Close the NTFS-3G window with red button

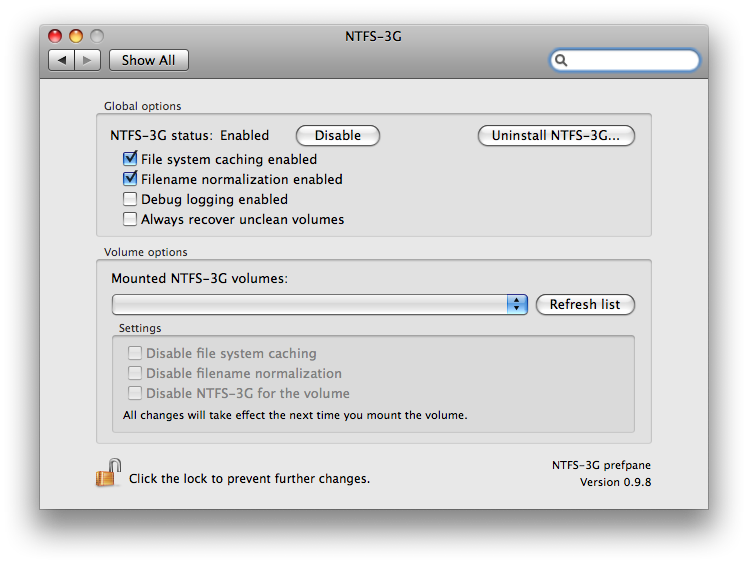pyautogui.click(x=55, y=36)
